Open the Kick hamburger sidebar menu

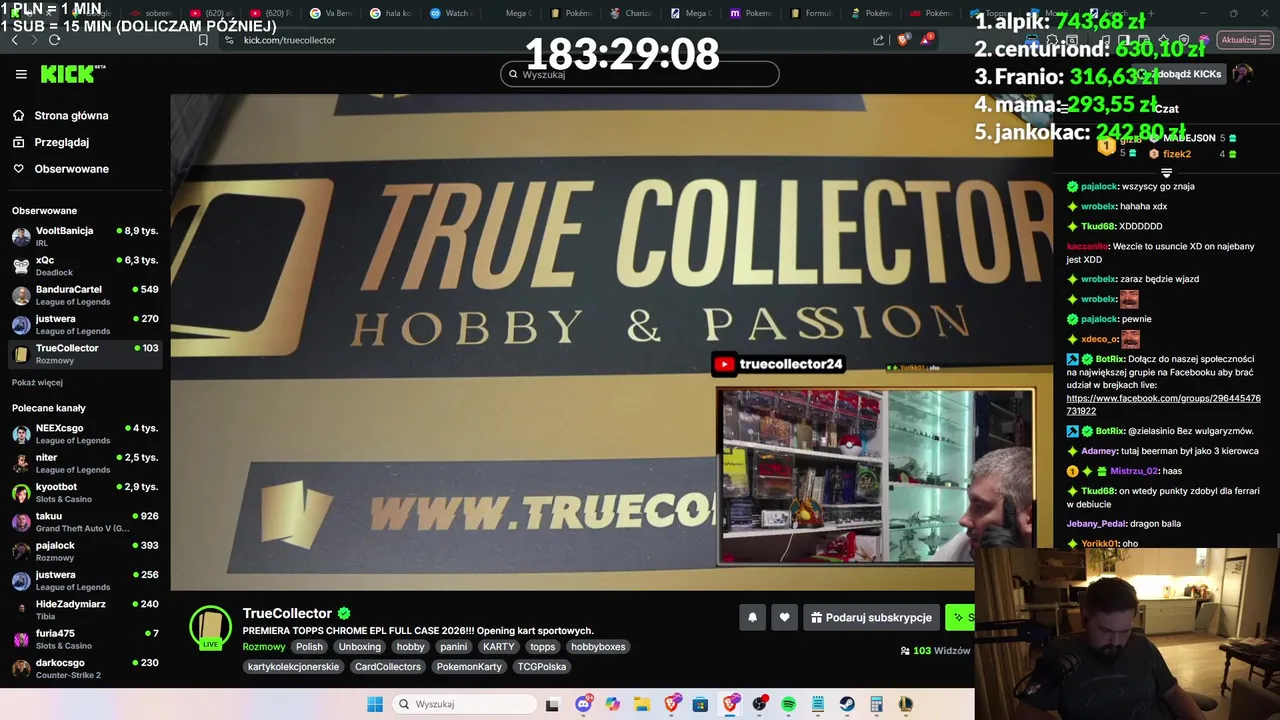[21, 74]
